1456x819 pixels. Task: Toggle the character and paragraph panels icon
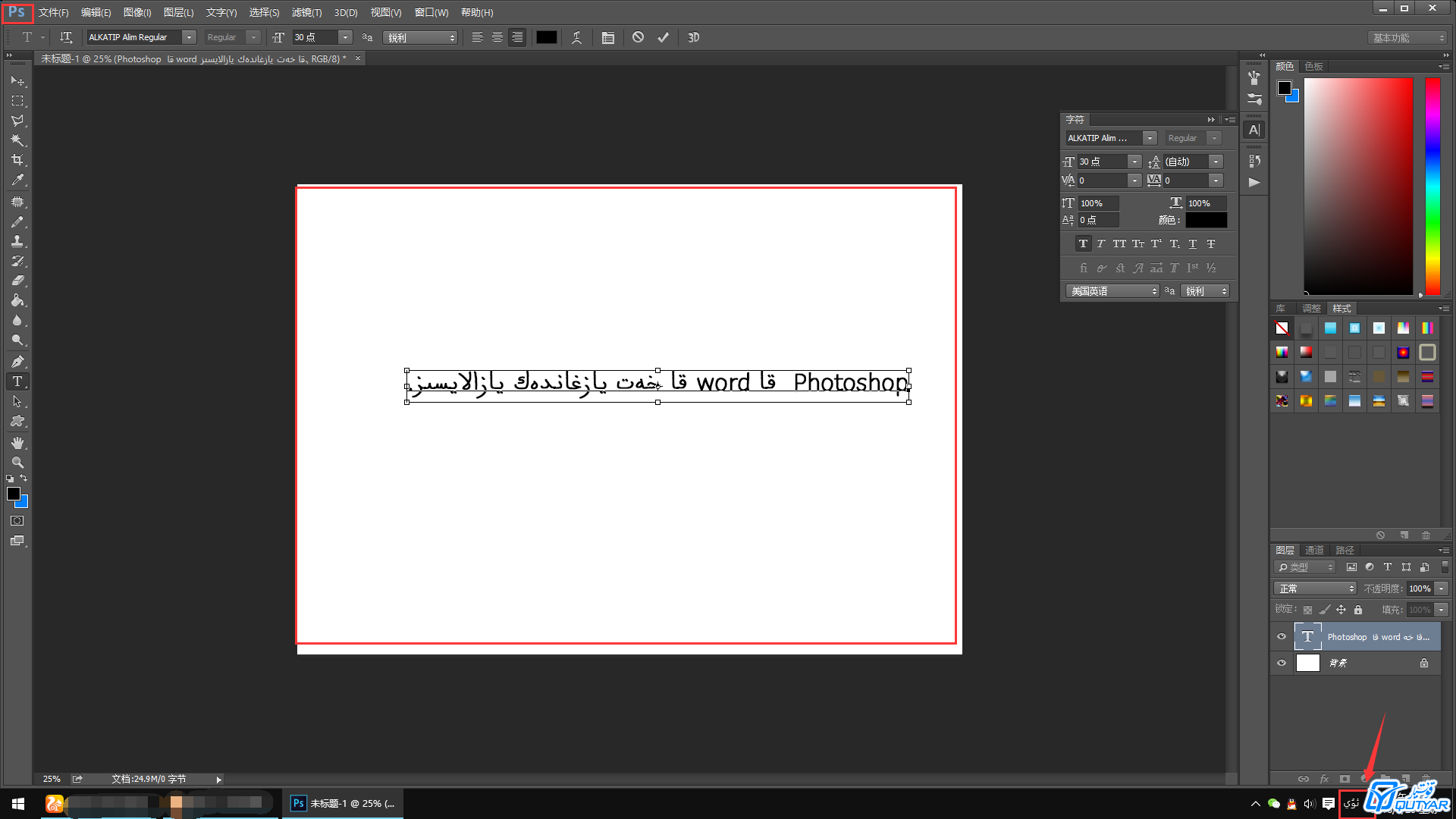coord(608,37)
